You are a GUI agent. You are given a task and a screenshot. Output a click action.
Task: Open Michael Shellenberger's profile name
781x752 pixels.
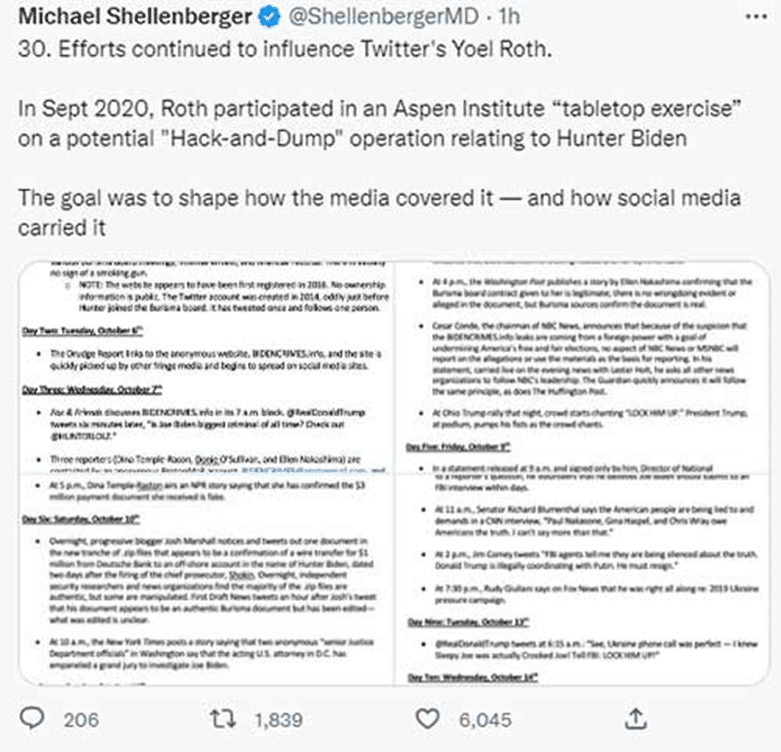point(135,17)
